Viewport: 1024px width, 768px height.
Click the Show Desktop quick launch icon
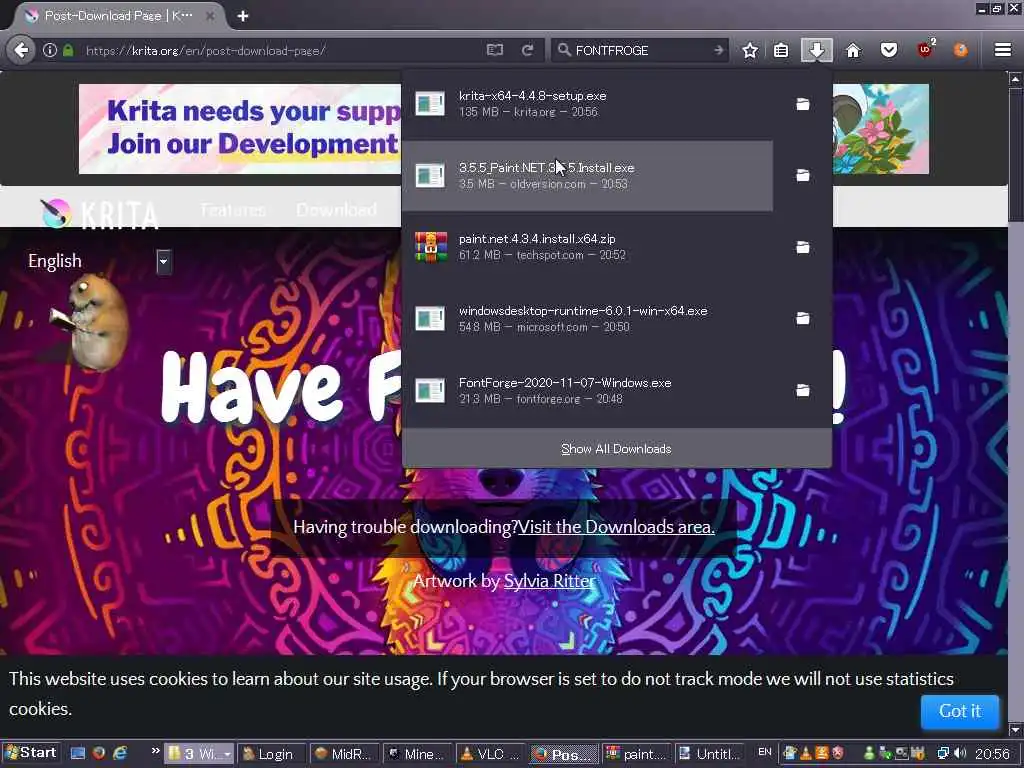[x=78, y=753]
